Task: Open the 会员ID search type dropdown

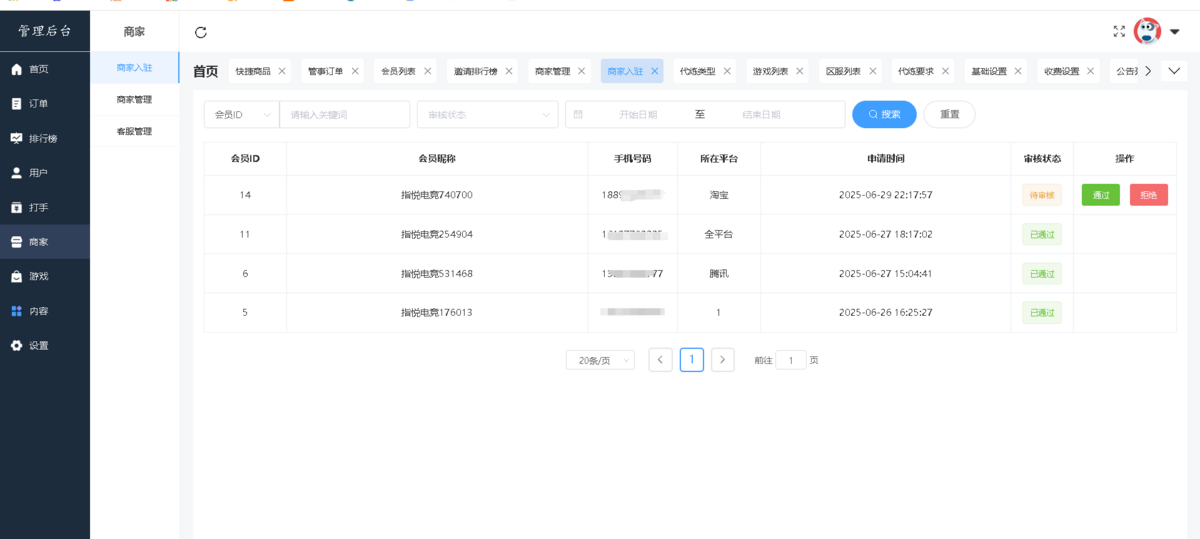Action: click(242, 114)
